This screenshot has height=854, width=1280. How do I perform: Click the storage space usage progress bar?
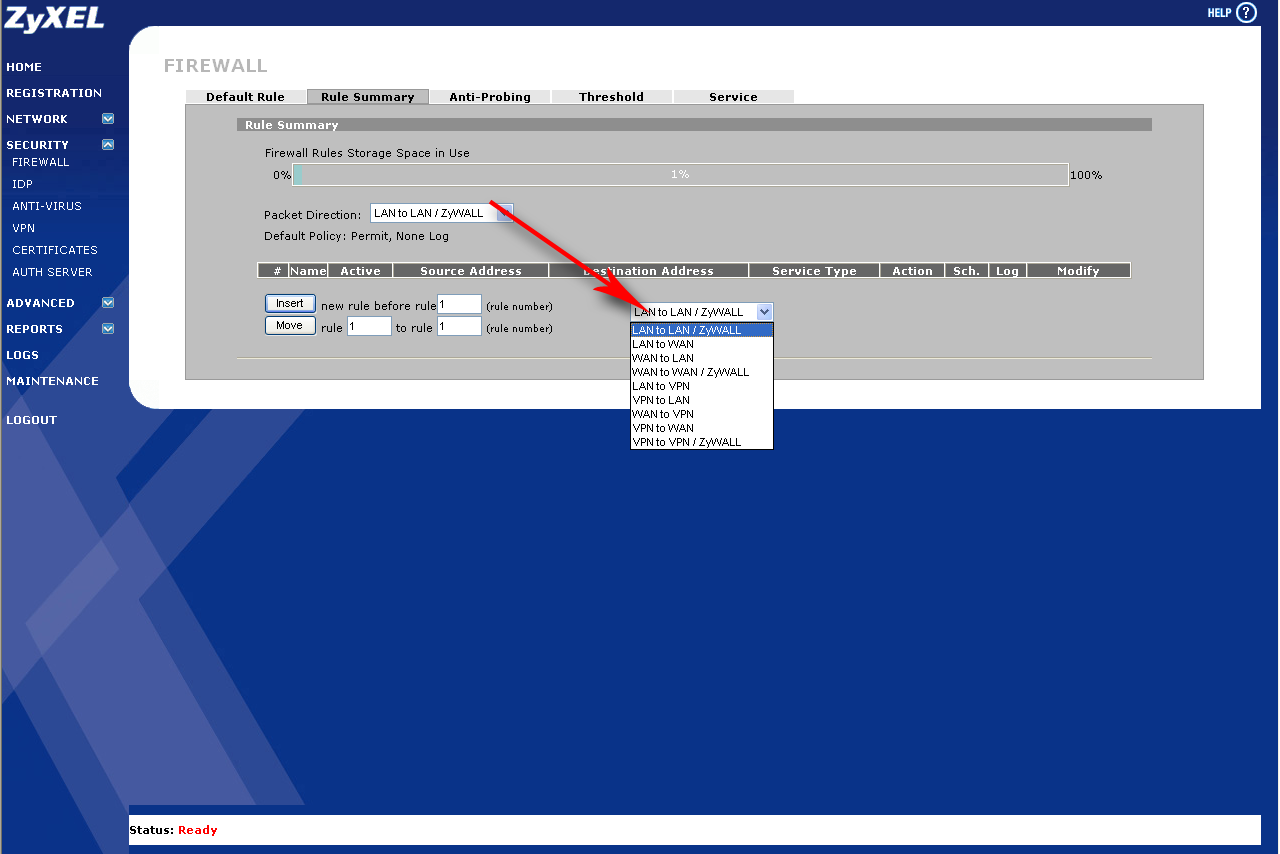click(680, 174)
